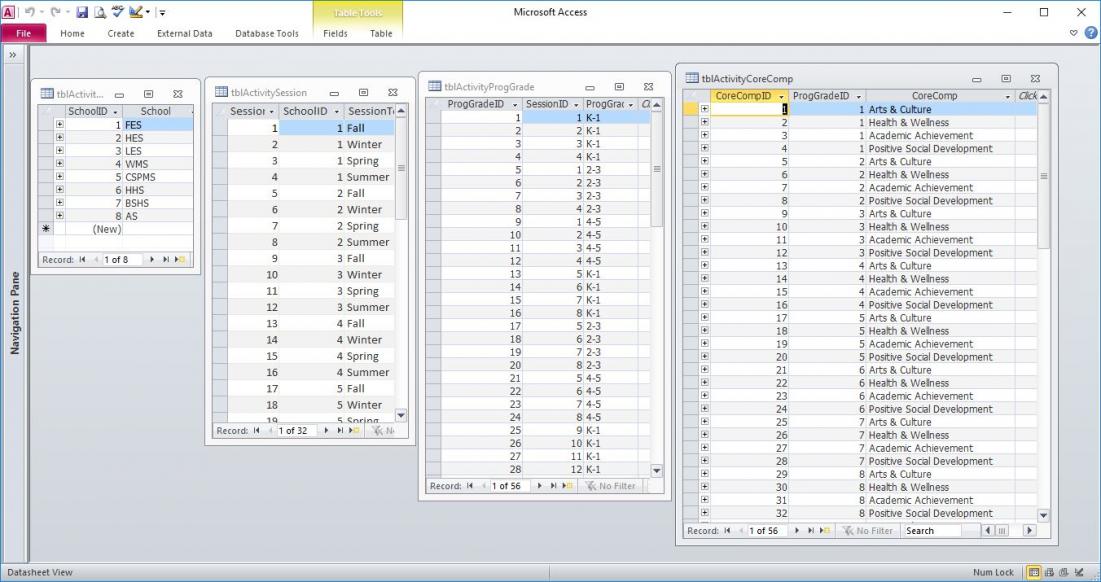Switch to Design View icon in status bar
The image size is (1101, 582).
coord(1078,573)
